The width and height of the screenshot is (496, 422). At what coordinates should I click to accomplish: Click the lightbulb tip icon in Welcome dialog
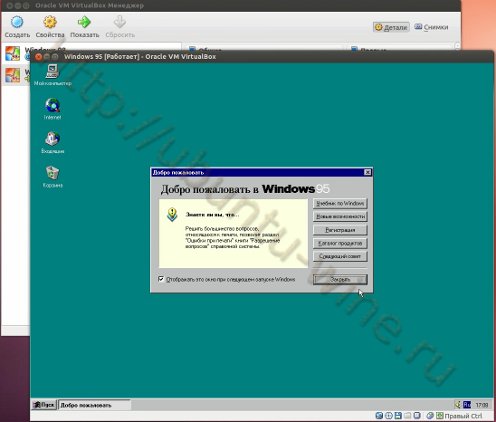(172, 215)
